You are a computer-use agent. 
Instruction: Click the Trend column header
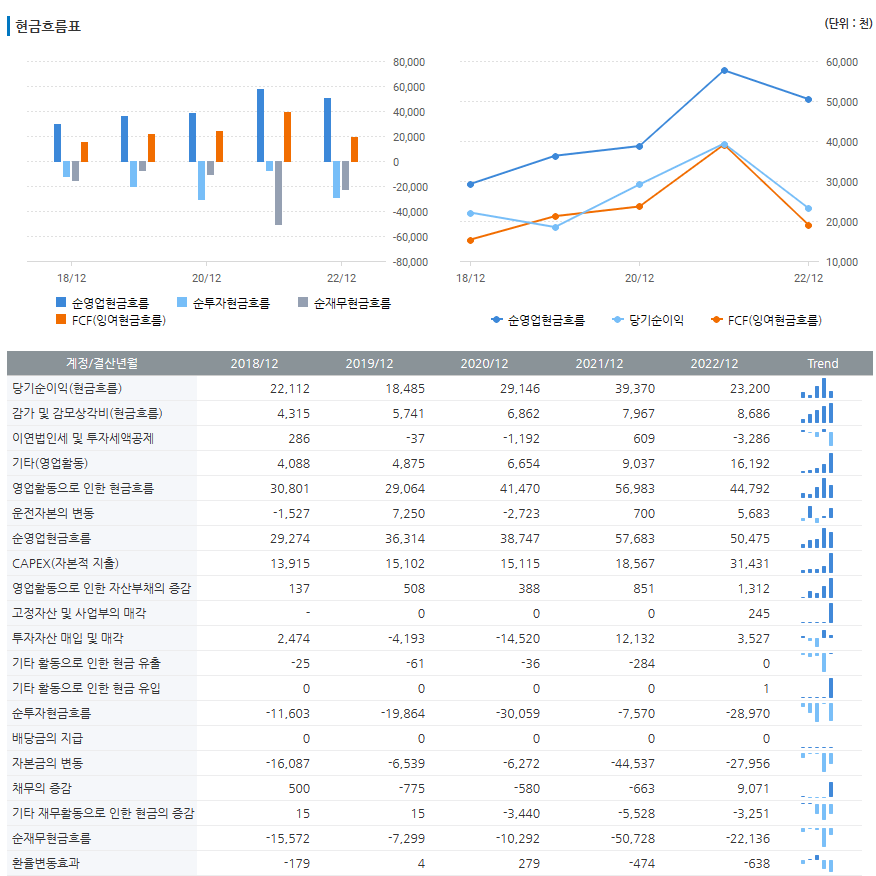click(822, 364)
